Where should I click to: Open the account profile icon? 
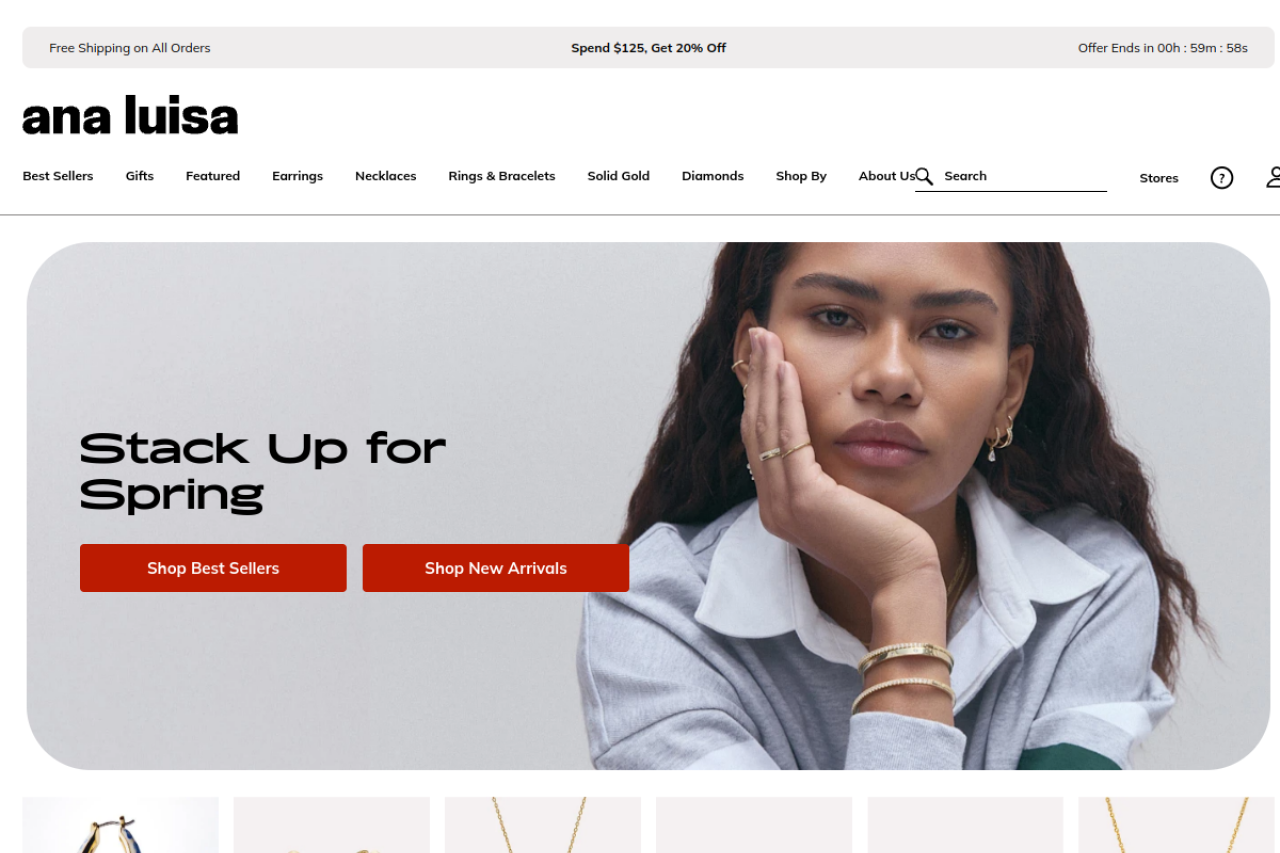point(1273,178)
